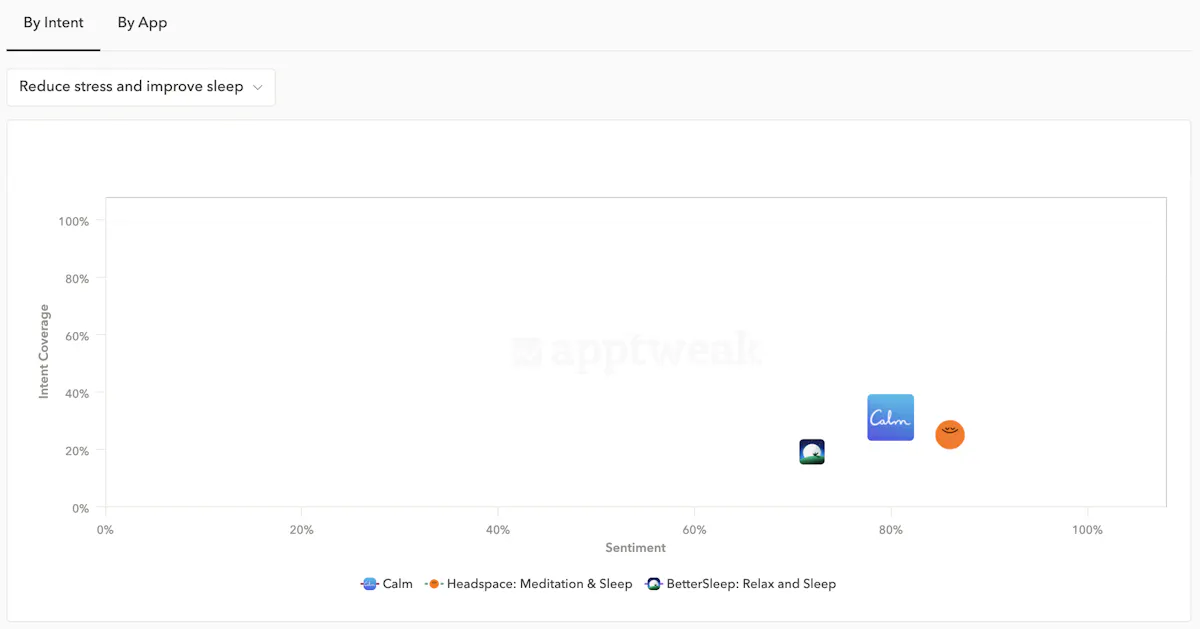Click the Calm app icon in chart

(x=890, y=417)
